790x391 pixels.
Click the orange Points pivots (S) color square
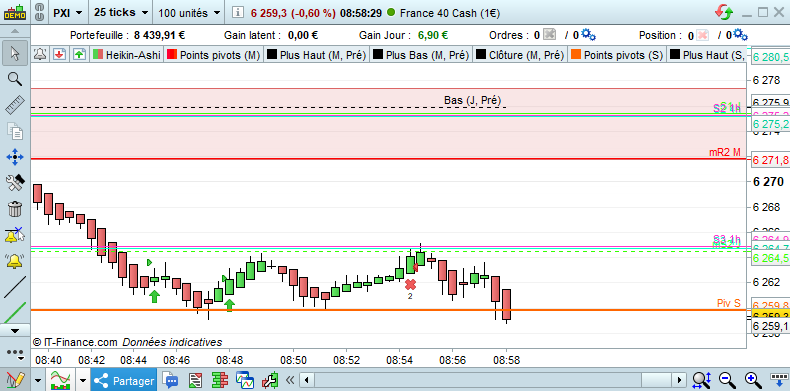click(x=576, y=55)
